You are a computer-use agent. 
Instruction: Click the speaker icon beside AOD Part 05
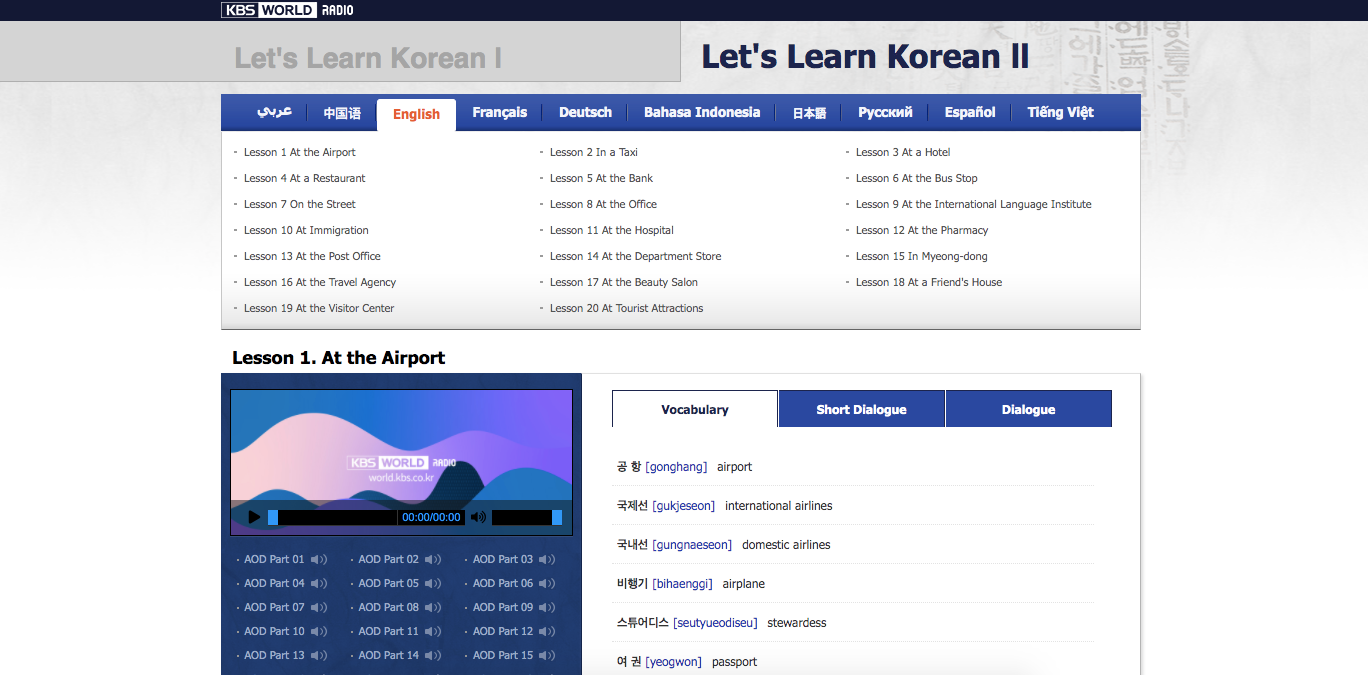(433, 583)
